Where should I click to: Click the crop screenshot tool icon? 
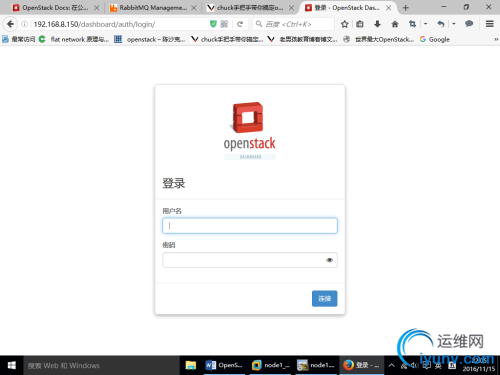[x=412, y=24]
